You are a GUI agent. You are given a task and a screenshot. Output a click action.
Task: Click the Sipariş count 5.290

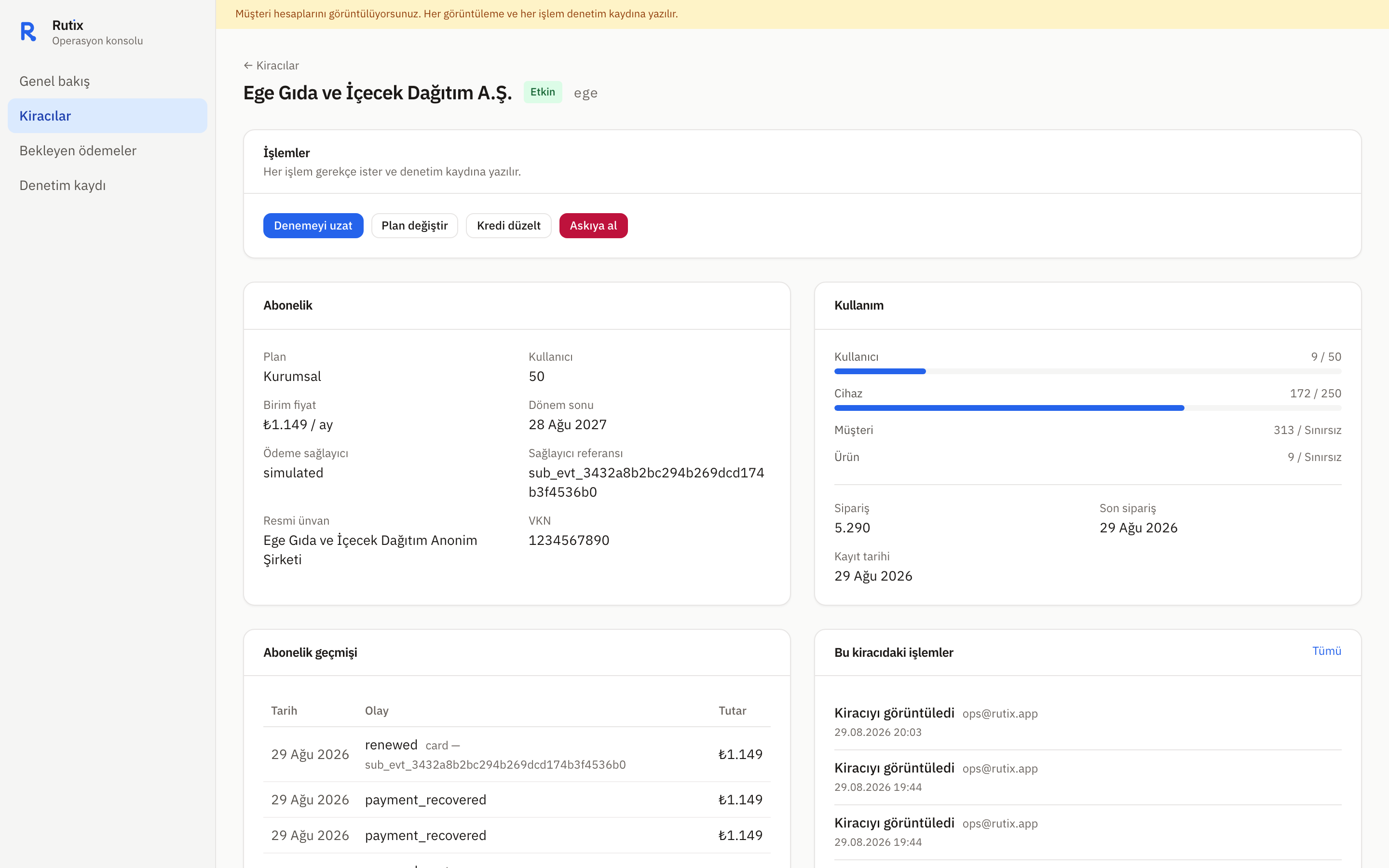tap(852, 528)
